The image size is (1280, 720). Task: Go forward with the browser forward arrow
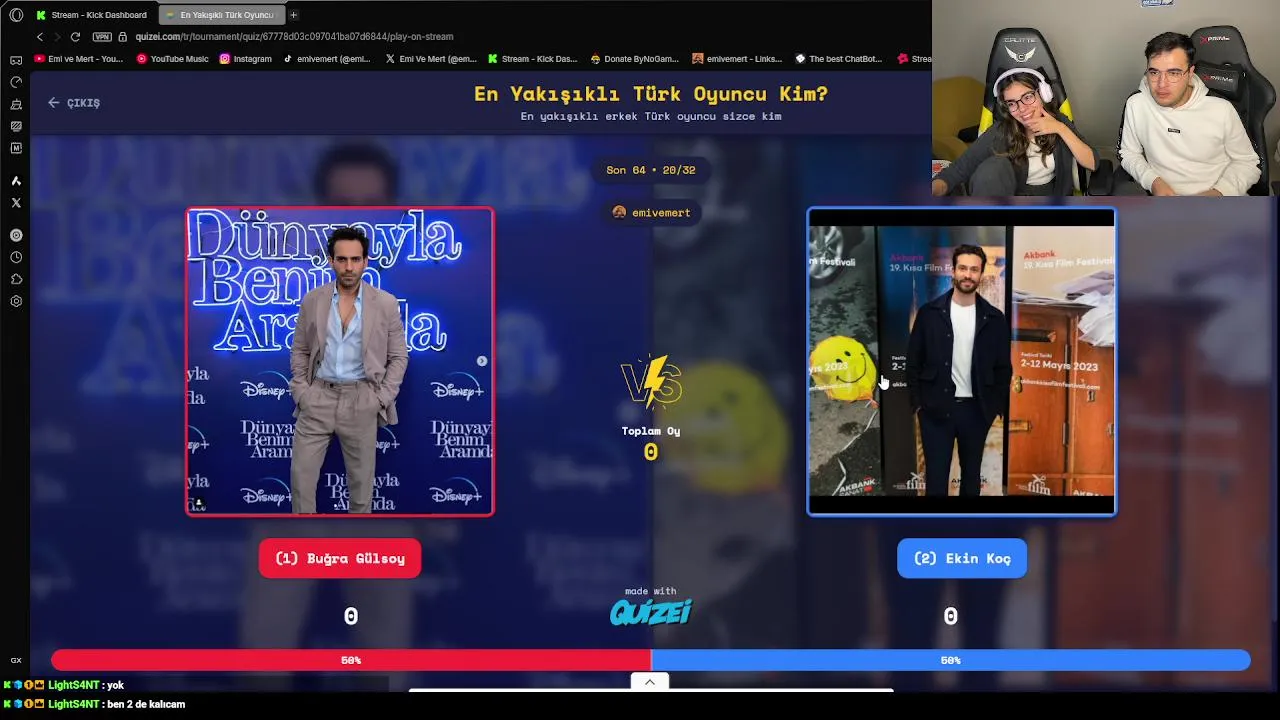click(x=57, y=37)
